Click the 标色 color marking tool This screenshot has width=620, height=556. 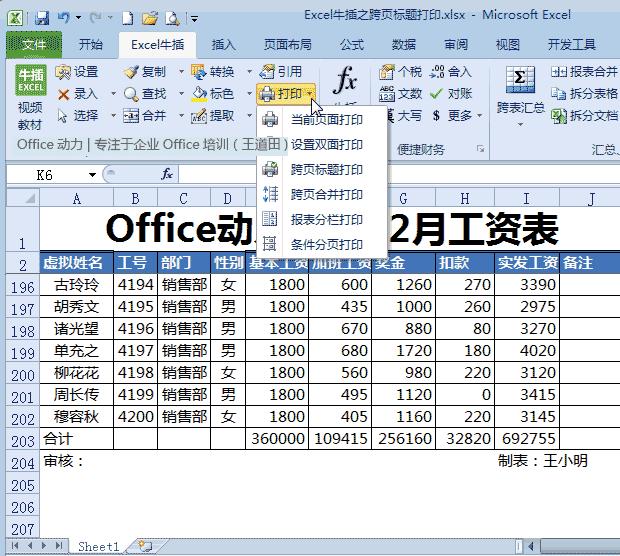point(213,94)
